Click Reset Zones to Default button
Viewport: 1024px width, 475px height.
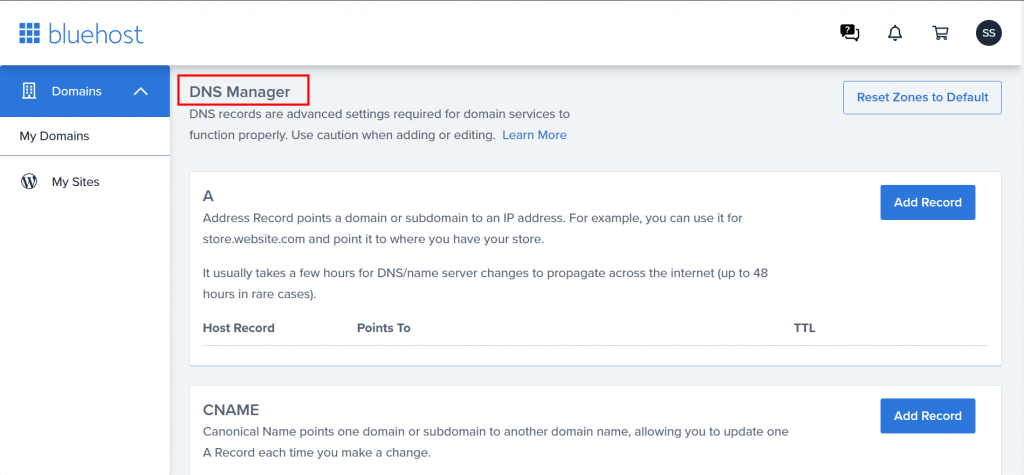pos(922,97)
